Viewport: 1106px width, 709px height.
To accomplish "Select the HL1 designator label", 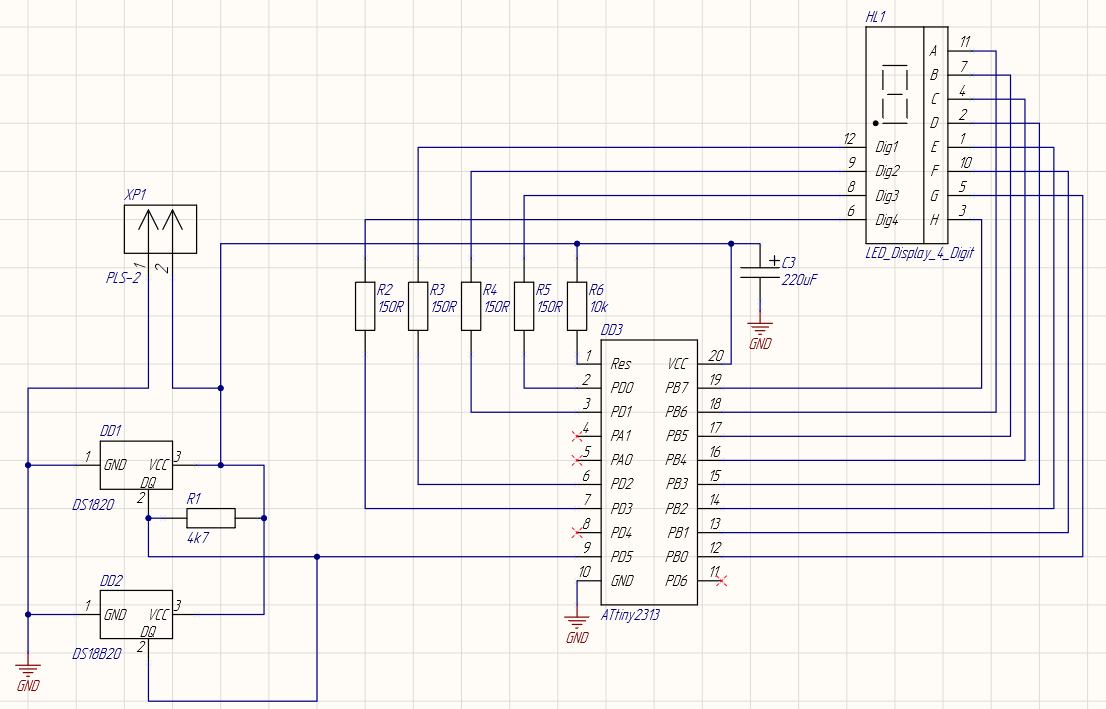I will (875, 17).
